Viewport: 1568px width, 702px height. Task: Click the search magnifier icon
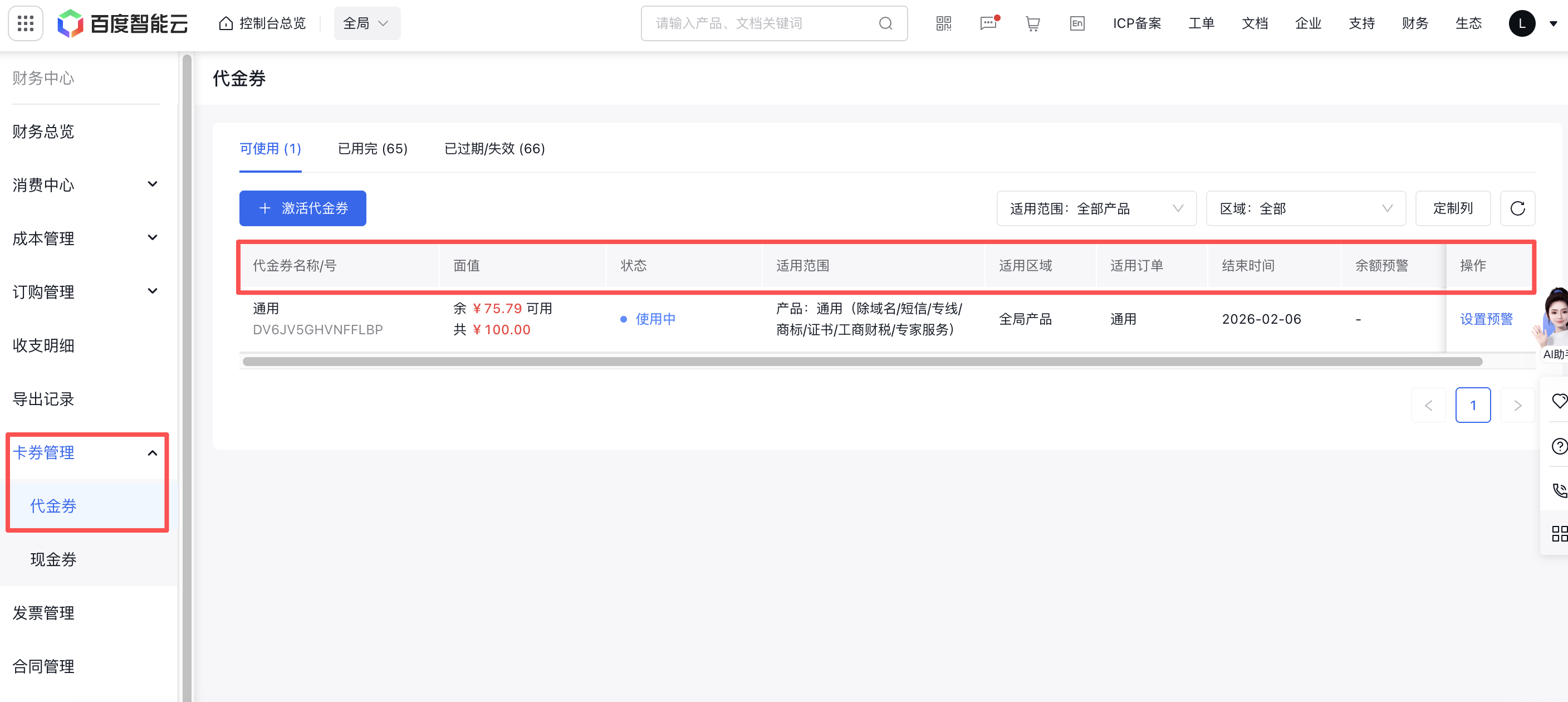pos(886,24)
